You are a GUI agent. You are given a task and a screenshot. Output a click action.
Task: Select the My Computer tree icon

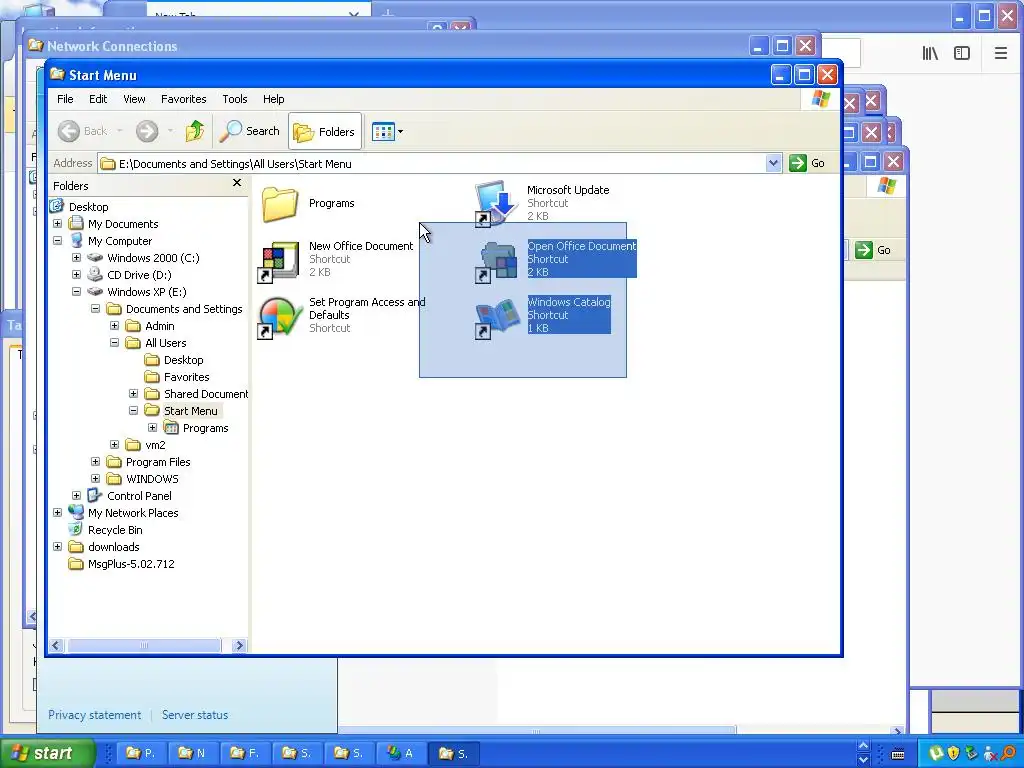coord(76,241)
